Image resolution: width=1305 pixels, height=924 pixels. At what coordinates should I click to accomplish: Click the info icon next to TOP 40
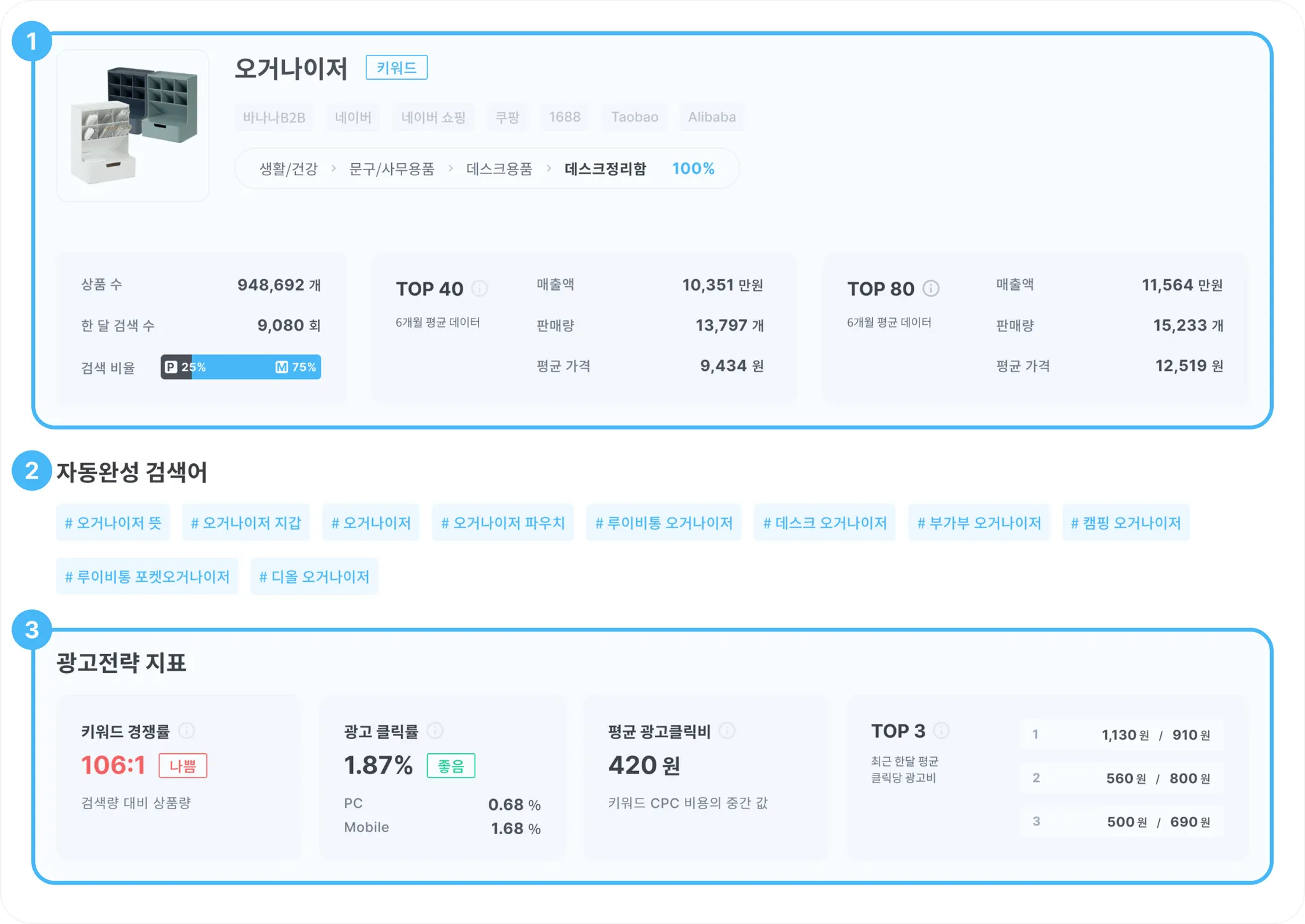(479, 289)
